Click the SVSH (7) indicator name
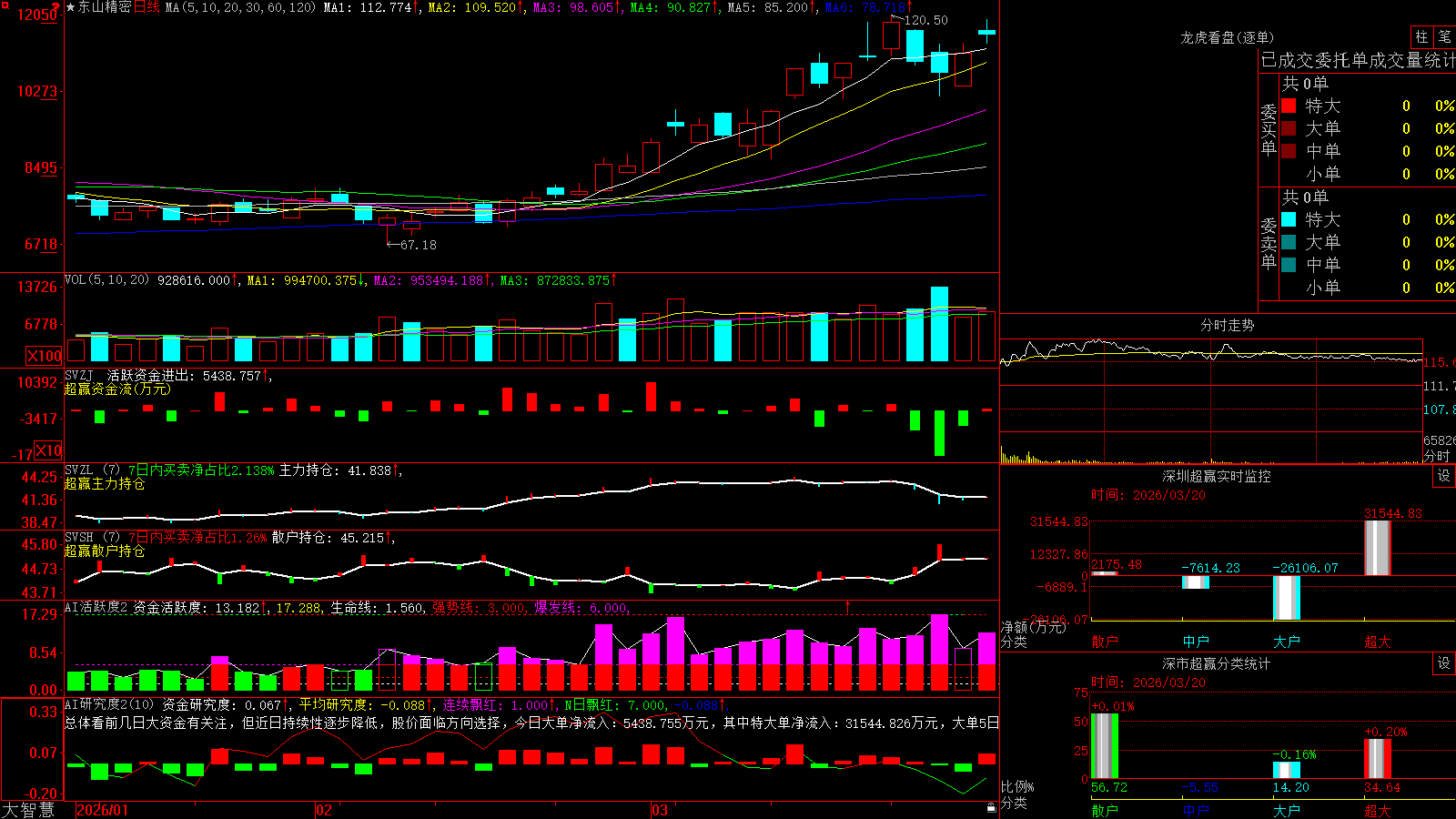The image size is (1456, 819). pos(92,537)
